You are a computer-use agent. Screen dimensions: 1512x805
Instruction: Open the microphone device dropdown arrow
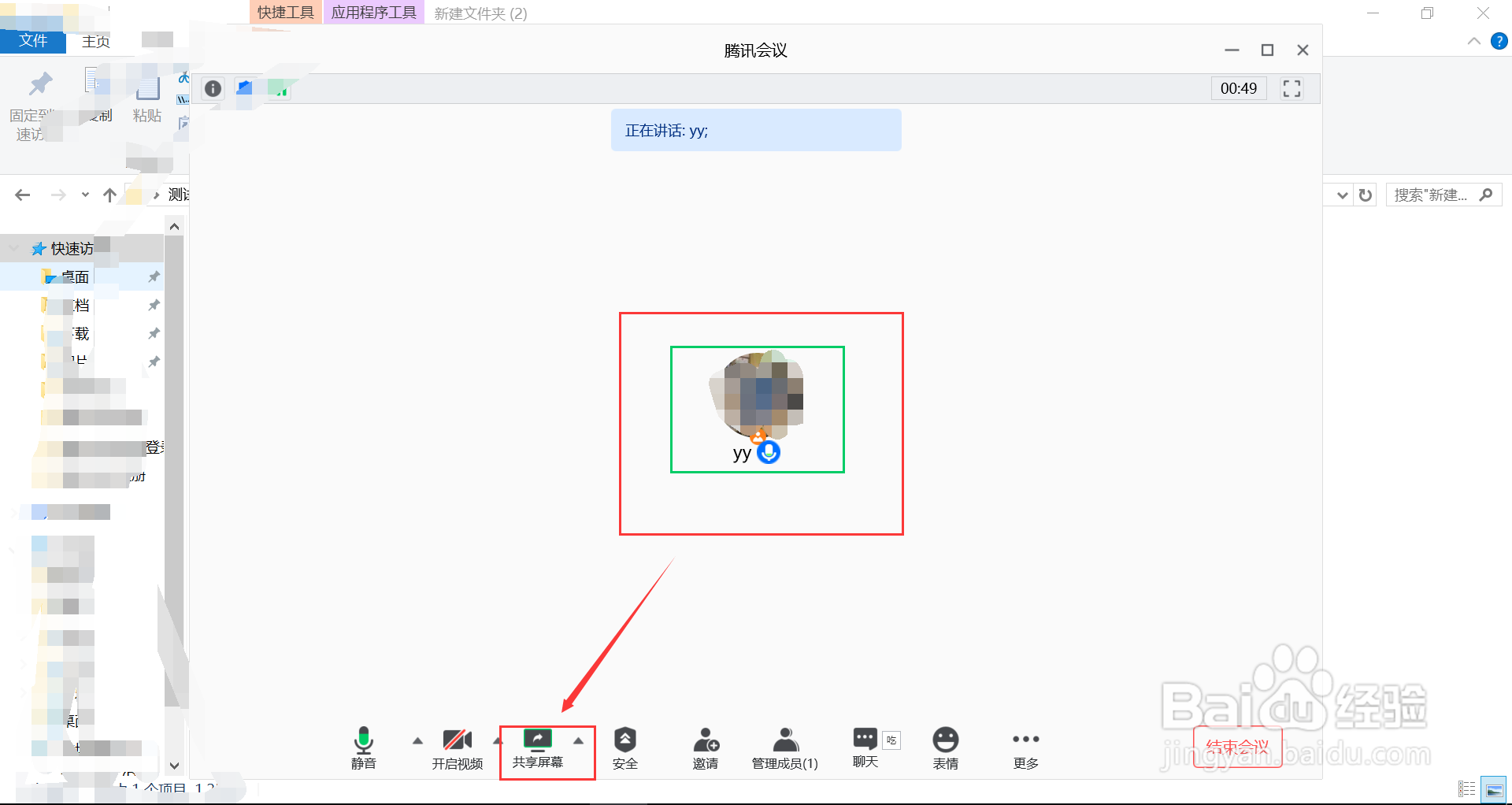pos(417,740)
